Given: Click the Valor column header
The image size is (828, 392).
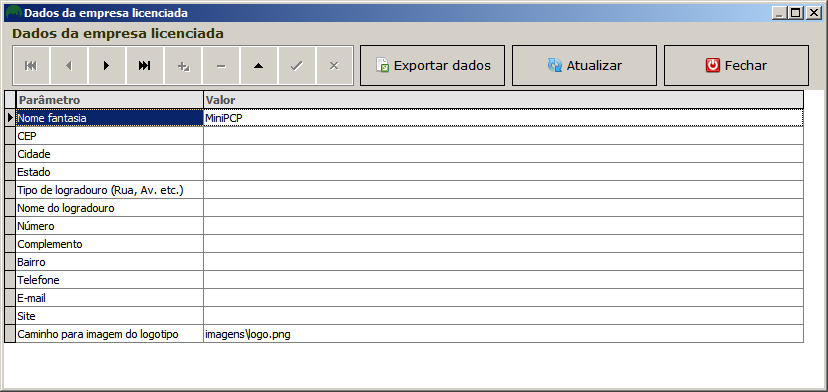Looking at the screenshot, I should coord(504,100).
